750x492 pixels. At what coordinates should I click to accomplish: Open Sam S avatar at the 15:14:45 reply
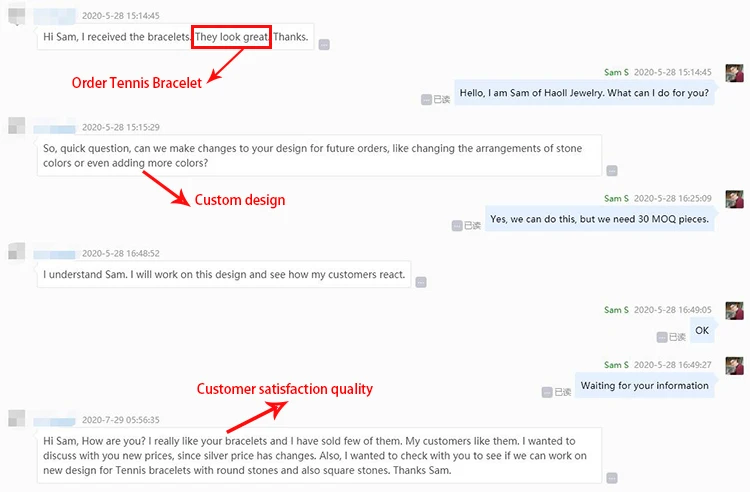[x=735, y=73]
